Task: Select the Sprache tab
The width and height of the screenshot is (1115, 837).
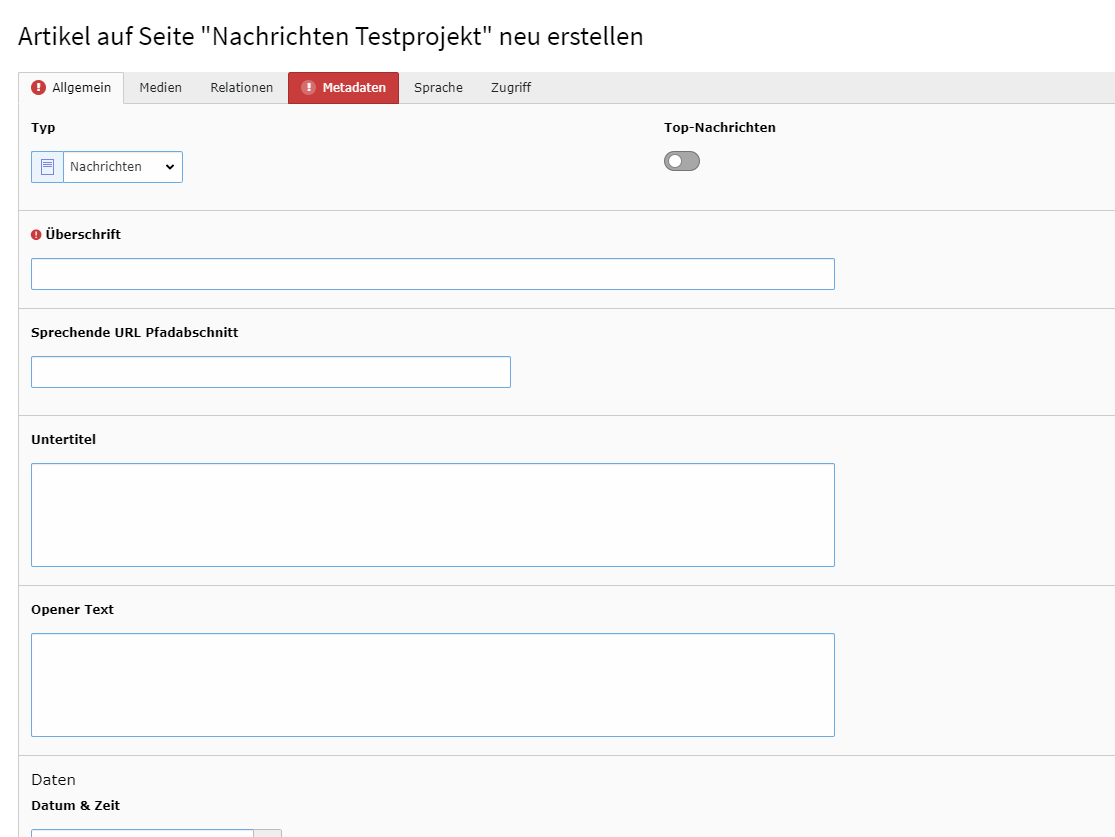Action: (438, 88)
